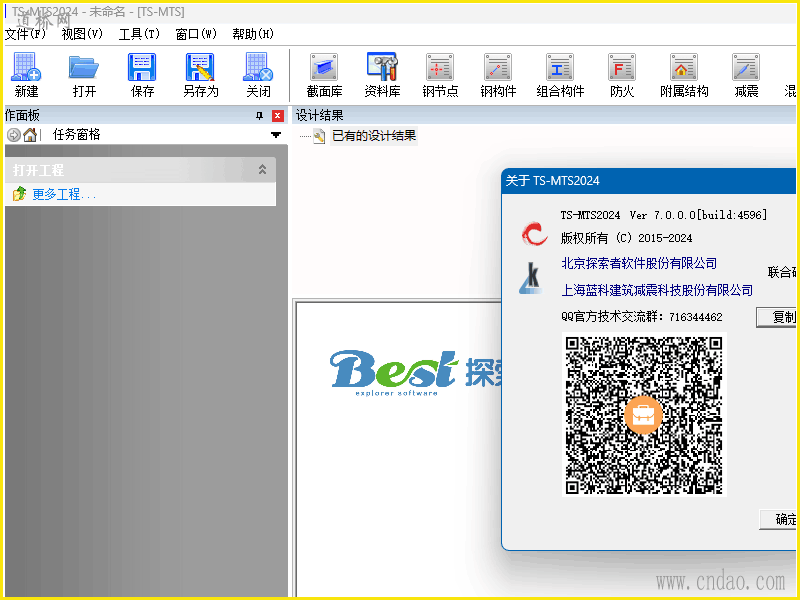Viewport: 800px width, 600px height.
Task: Click the task pane home icon
Action: pyautogui.click(x=30, y=135)
